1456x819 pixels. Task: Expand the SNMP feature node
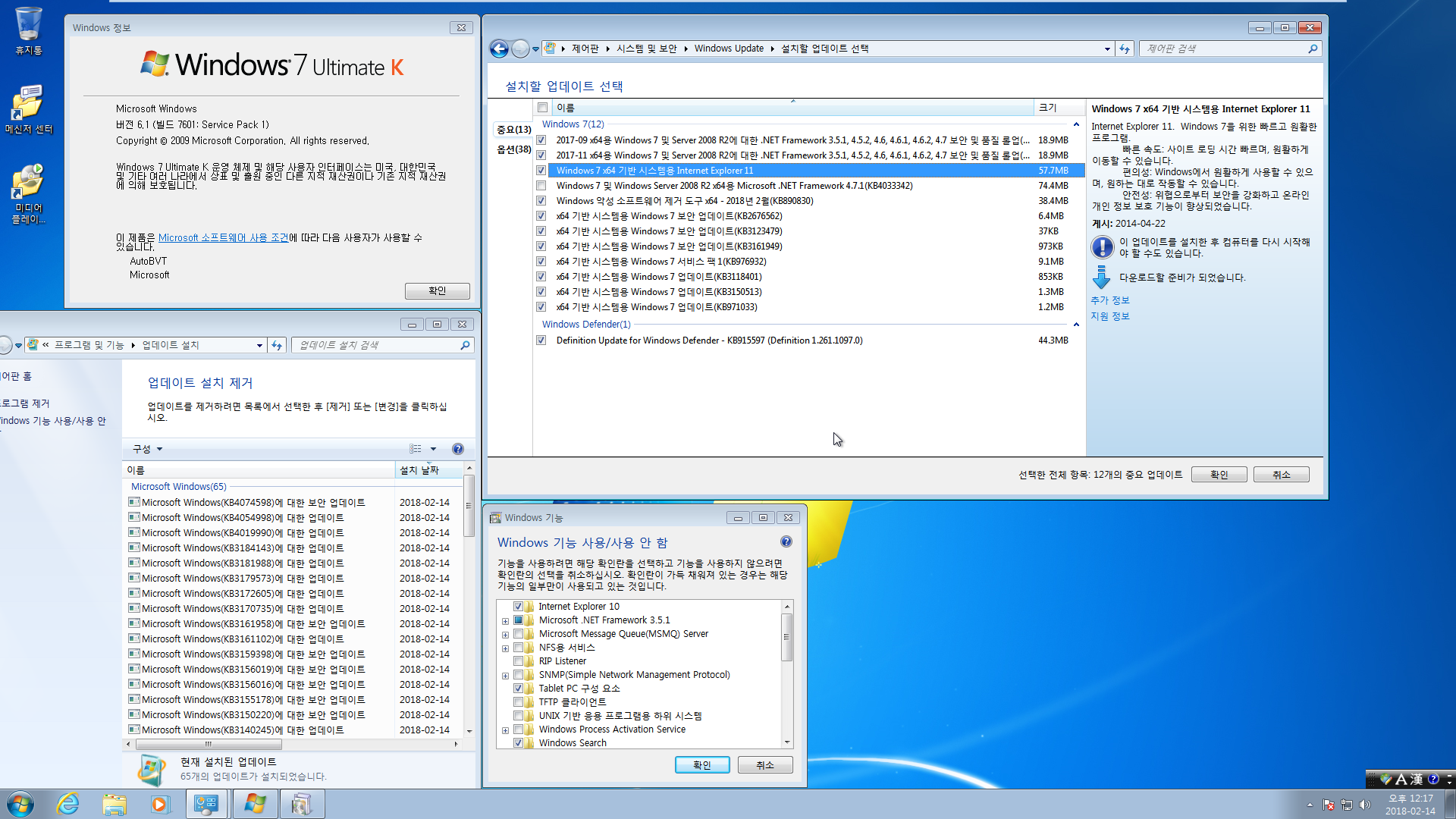click(x=505, y=676)
